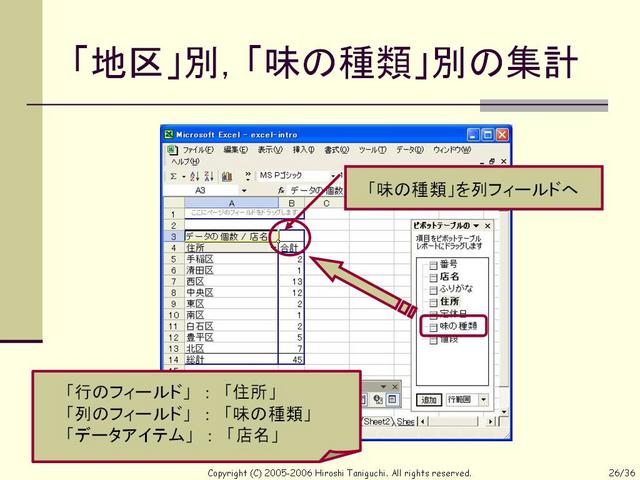Select the 手稲区 cell
The width and height of the screenshot is (640, 480).
coord(231,259)
